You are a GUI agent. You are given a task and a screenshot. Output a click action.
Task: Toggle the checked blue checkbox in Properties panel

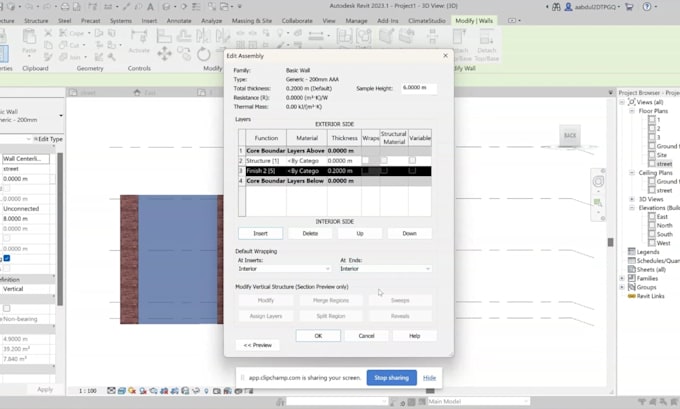click(7, 258)
